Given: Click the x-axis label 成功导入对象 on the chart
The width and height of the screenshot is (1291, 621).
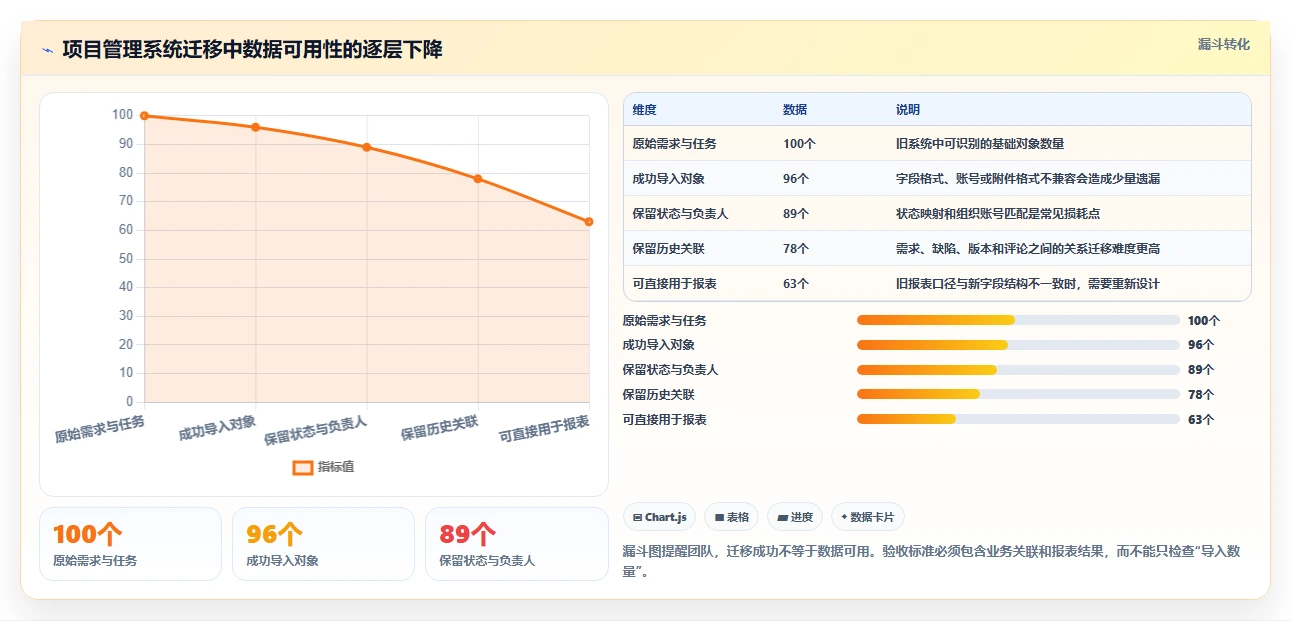Looking at the screenshot, I should [x=217, y=428].
